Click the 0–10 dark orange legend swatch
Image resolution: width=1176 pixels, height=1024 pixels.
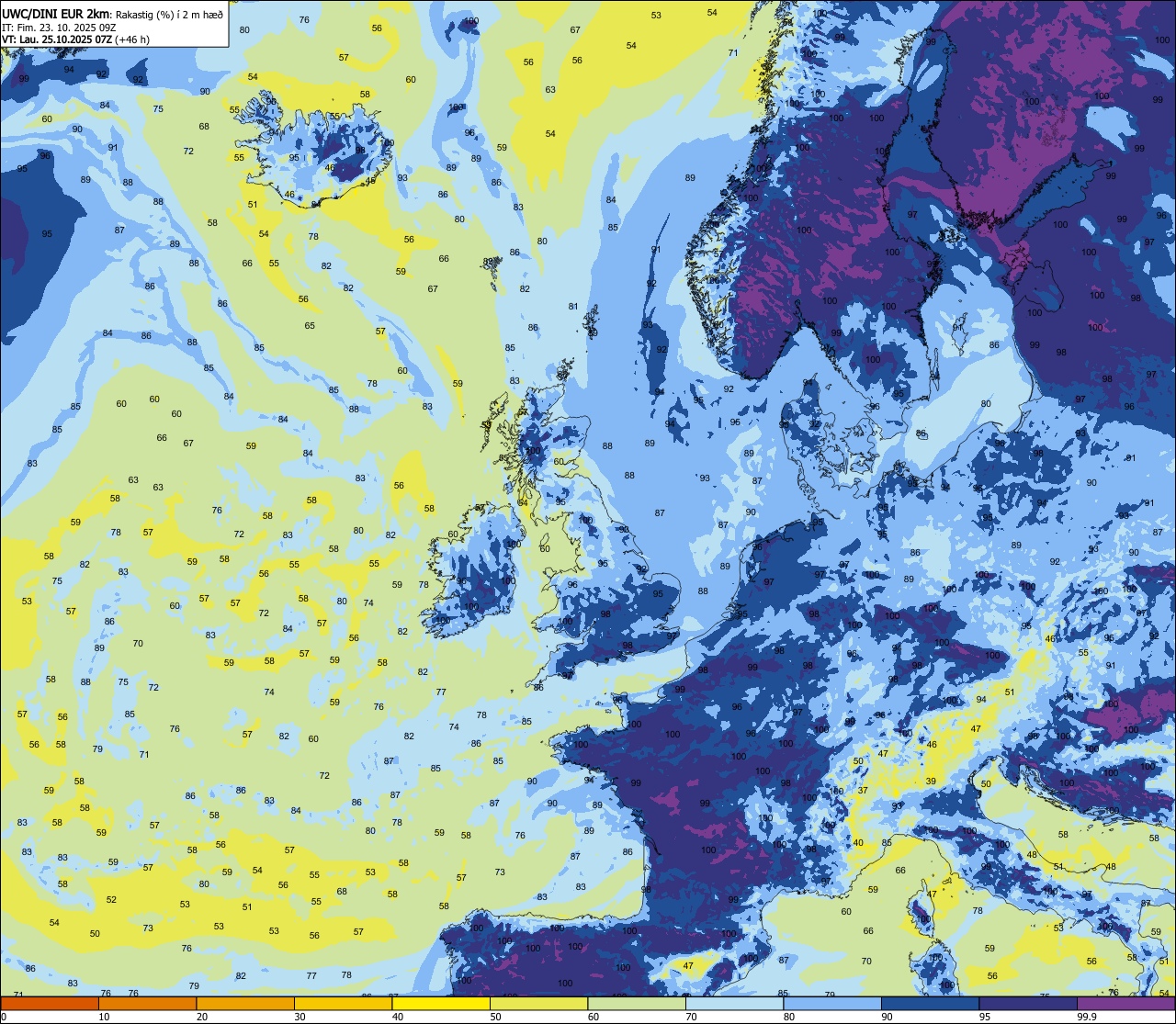(50, 1003)
